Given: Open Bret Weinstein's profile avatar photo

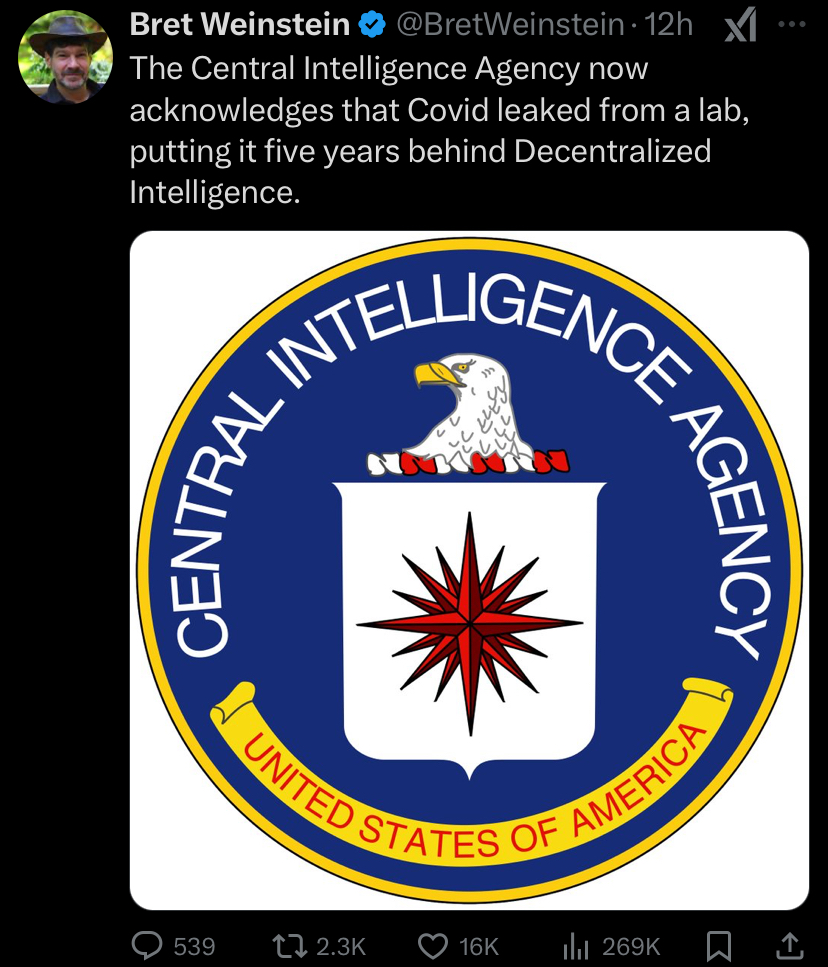Looking at the screenshot, I should 65,58.
